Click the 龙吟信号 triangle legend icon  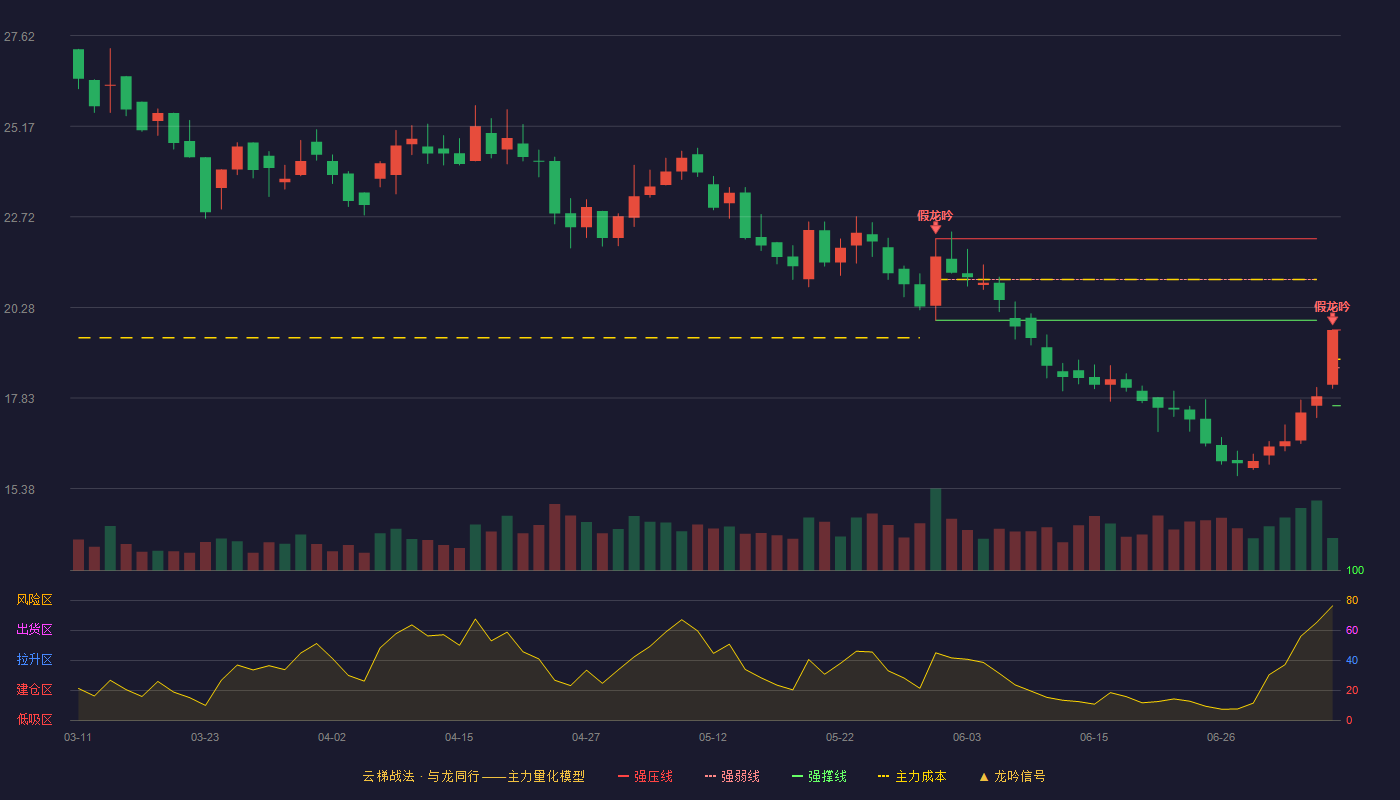pos(983,776)
